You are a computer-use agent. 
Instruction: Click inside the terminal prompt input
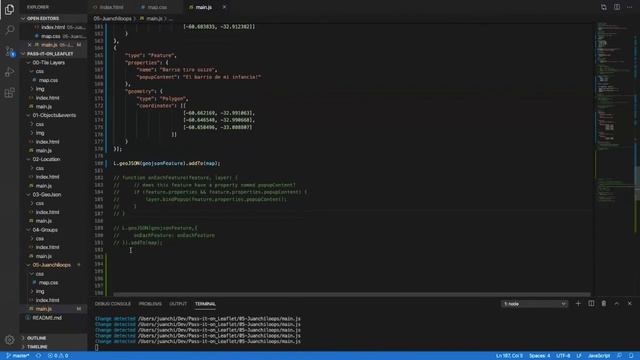tap(97, 347)
